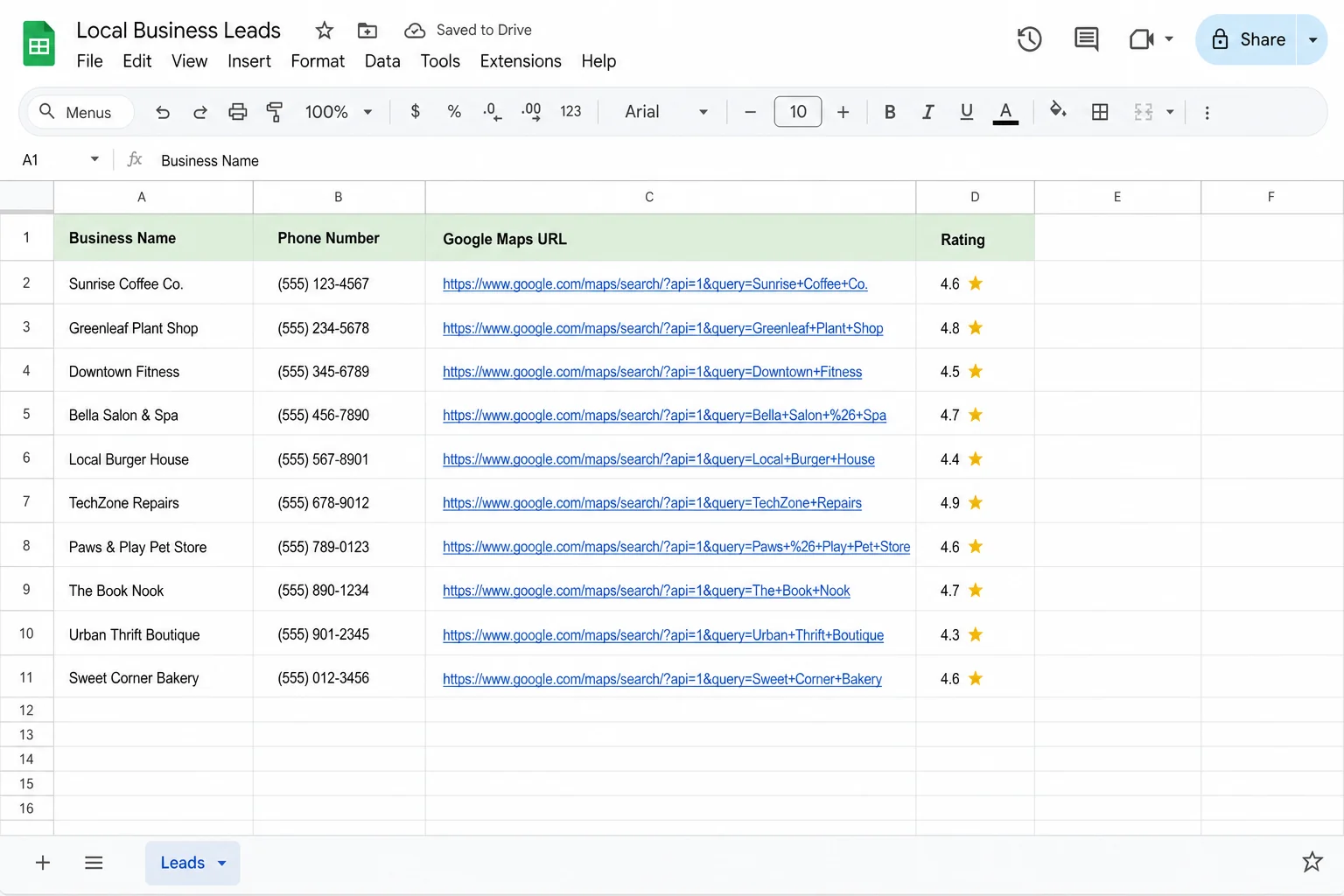Open the Data menu
The width and height of the screenshot is (1344, 896).
(x=382, y=61)
